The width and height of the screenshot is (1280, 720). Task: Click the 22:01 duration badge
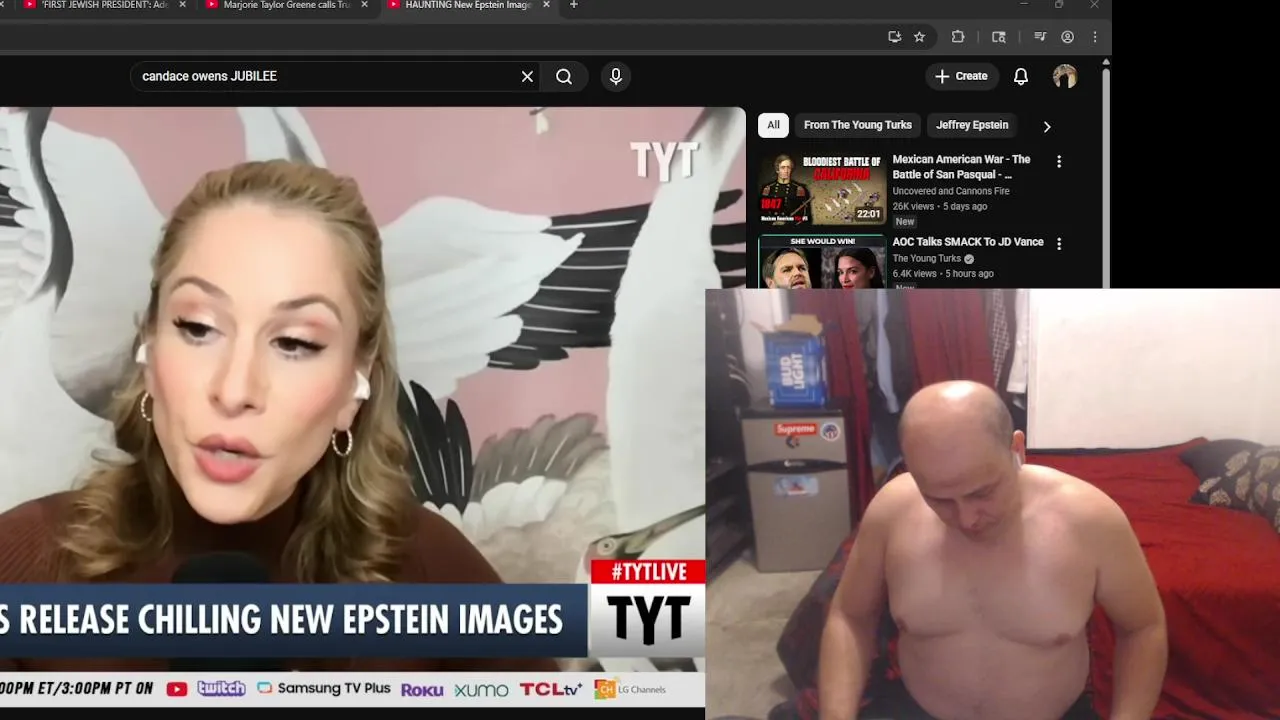tap(868, 214)
